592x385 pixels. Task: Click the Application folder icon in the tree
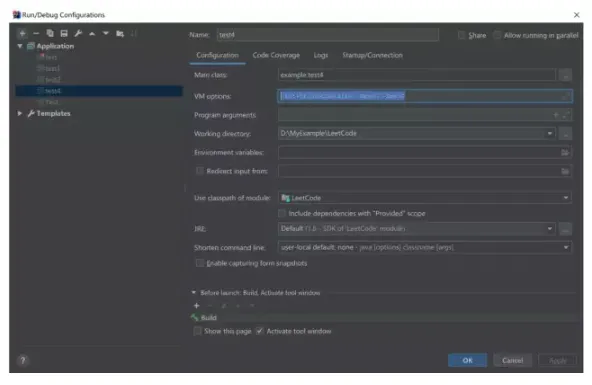tap(31, 46)
